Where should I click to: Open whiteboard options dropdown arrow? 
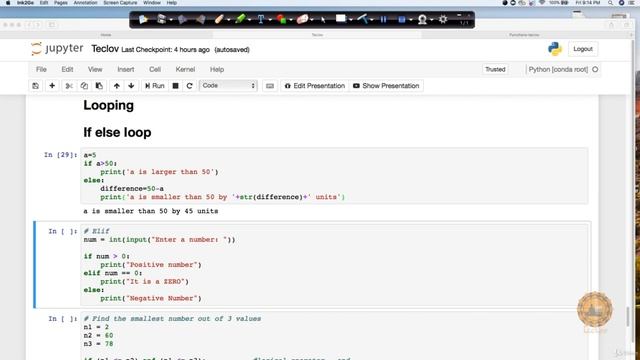(351, 20)
